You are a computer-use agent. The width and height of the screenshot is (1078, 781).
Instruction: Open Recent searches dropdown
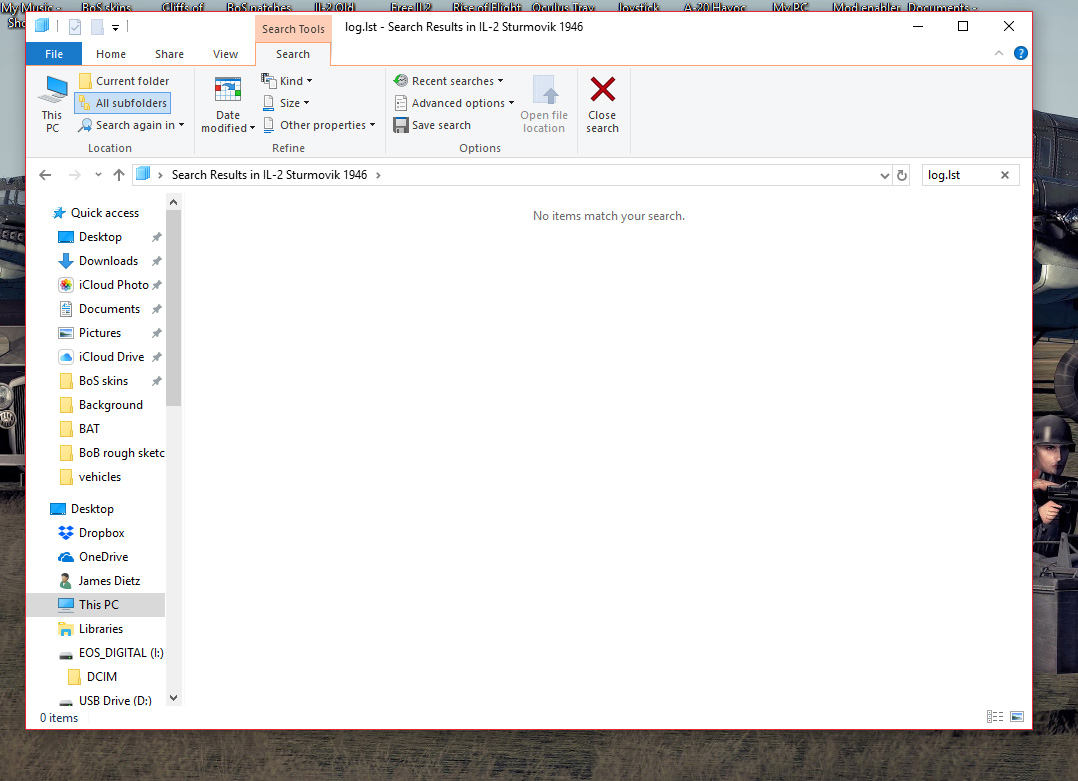(x=448, y=81)
